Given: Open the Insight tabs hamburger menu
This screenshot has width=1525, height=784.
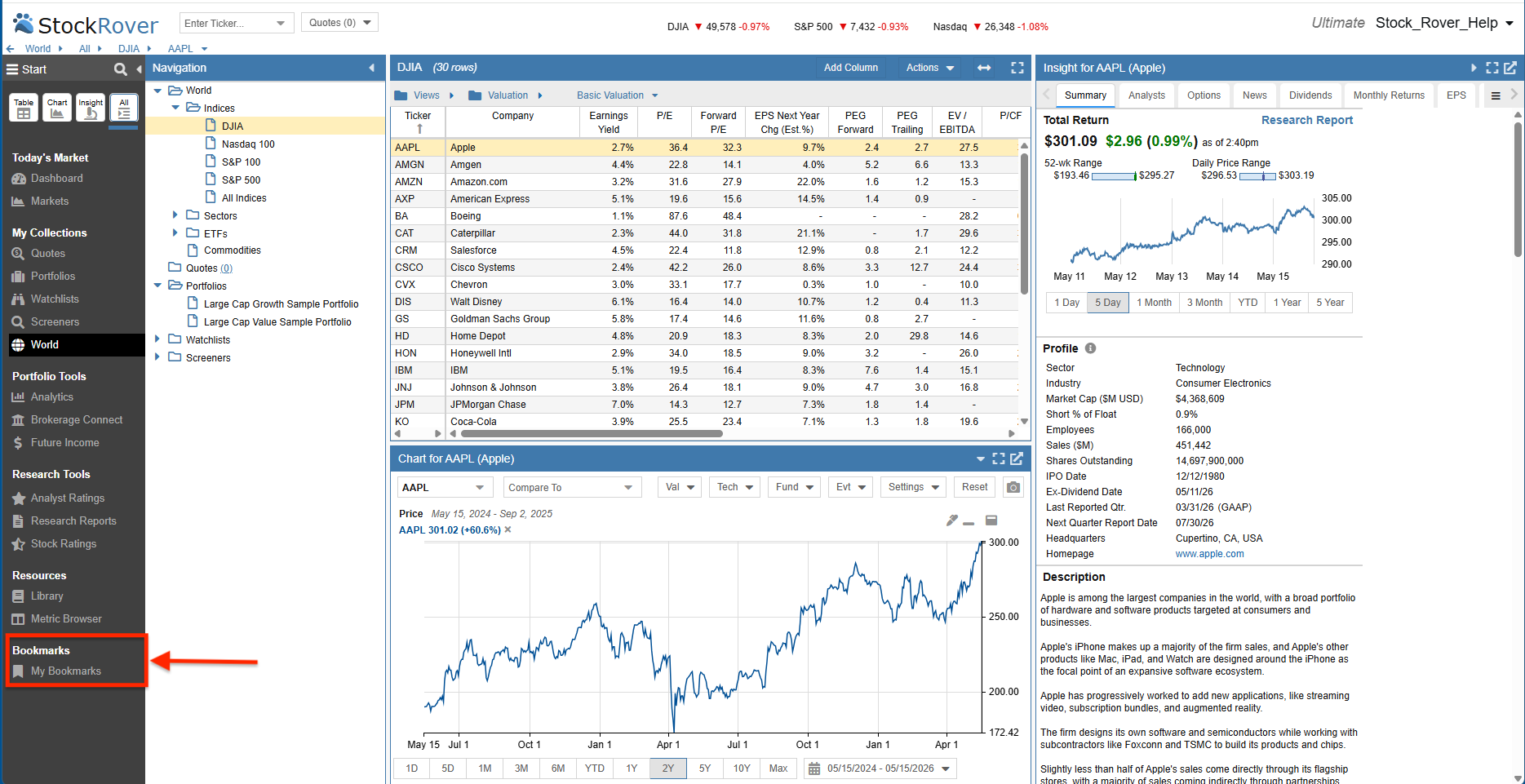Looking at the screenshot, I should click(1496, 95).
